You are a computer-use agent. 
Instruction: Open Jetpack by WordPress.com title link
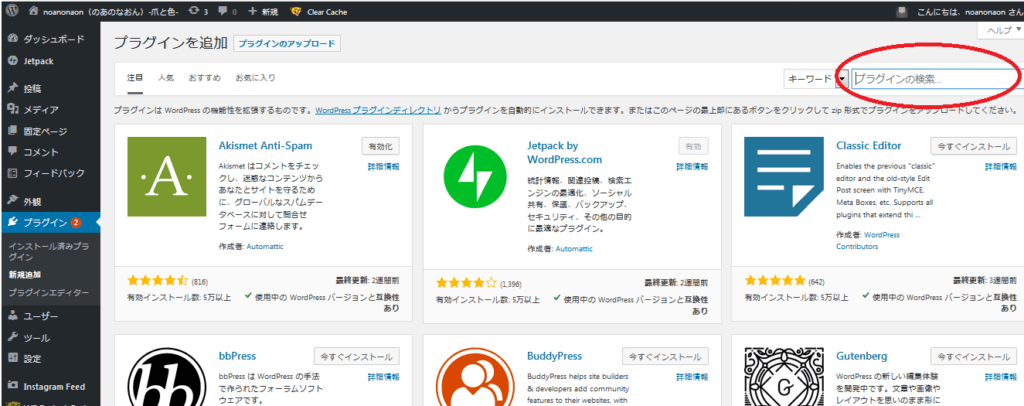564,153
